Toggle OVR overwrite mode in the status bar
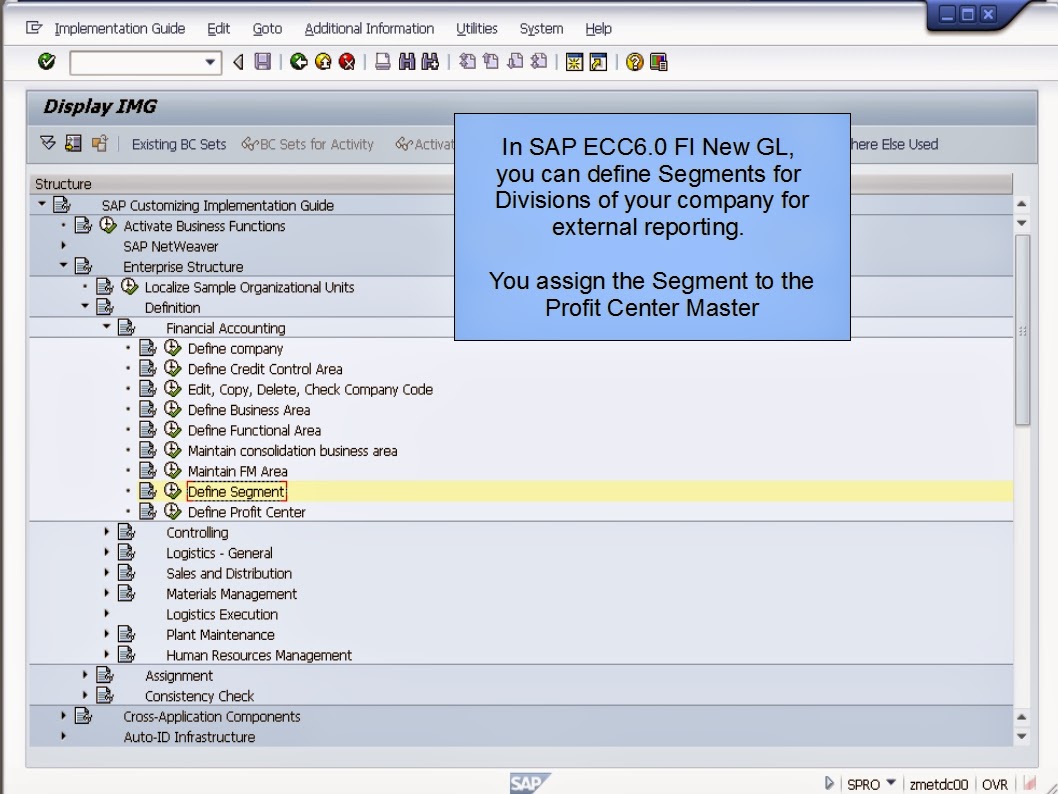This screenshot has height=794, width=1058. [x=996, y=783]
